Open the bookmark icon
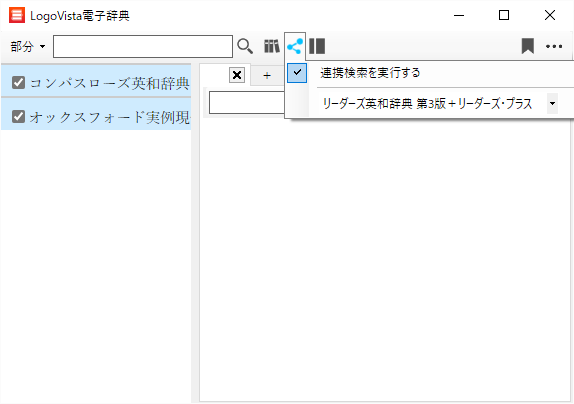This screenshot has height=404, width=574. coord(528,46)
